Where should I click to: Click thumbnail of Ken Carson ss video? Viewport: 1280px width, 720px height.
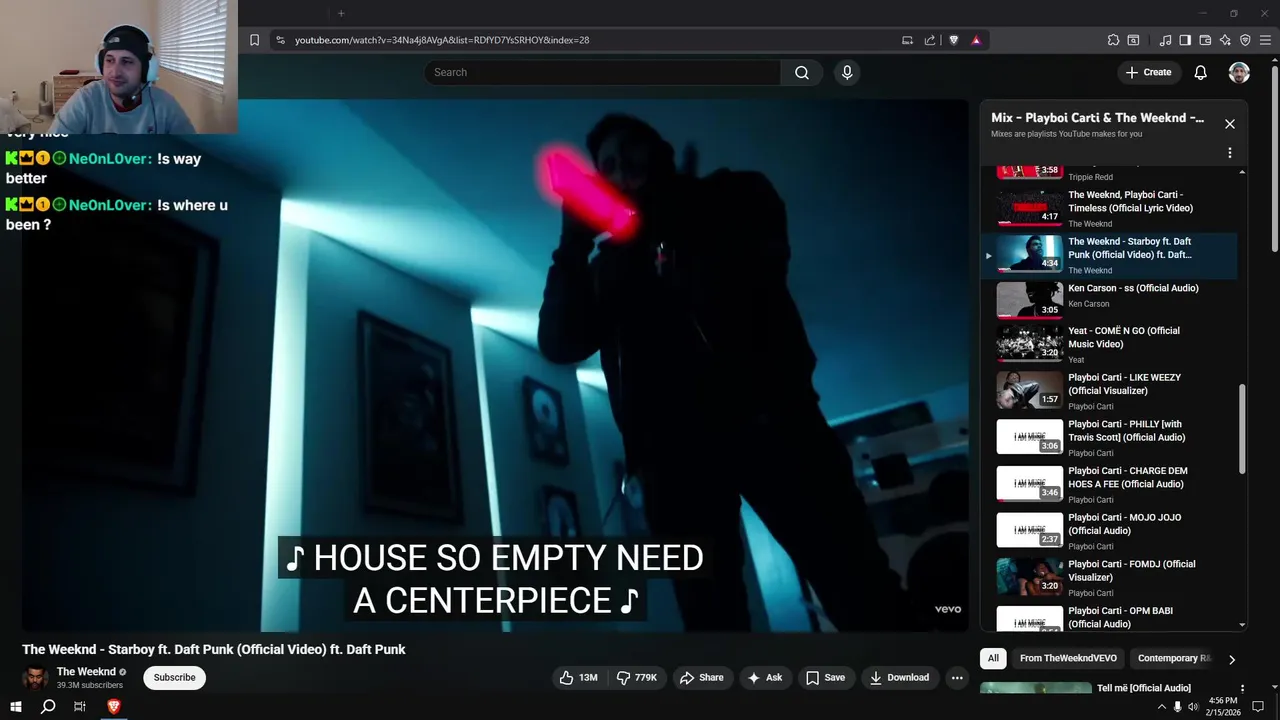(x=1030, y=298)
